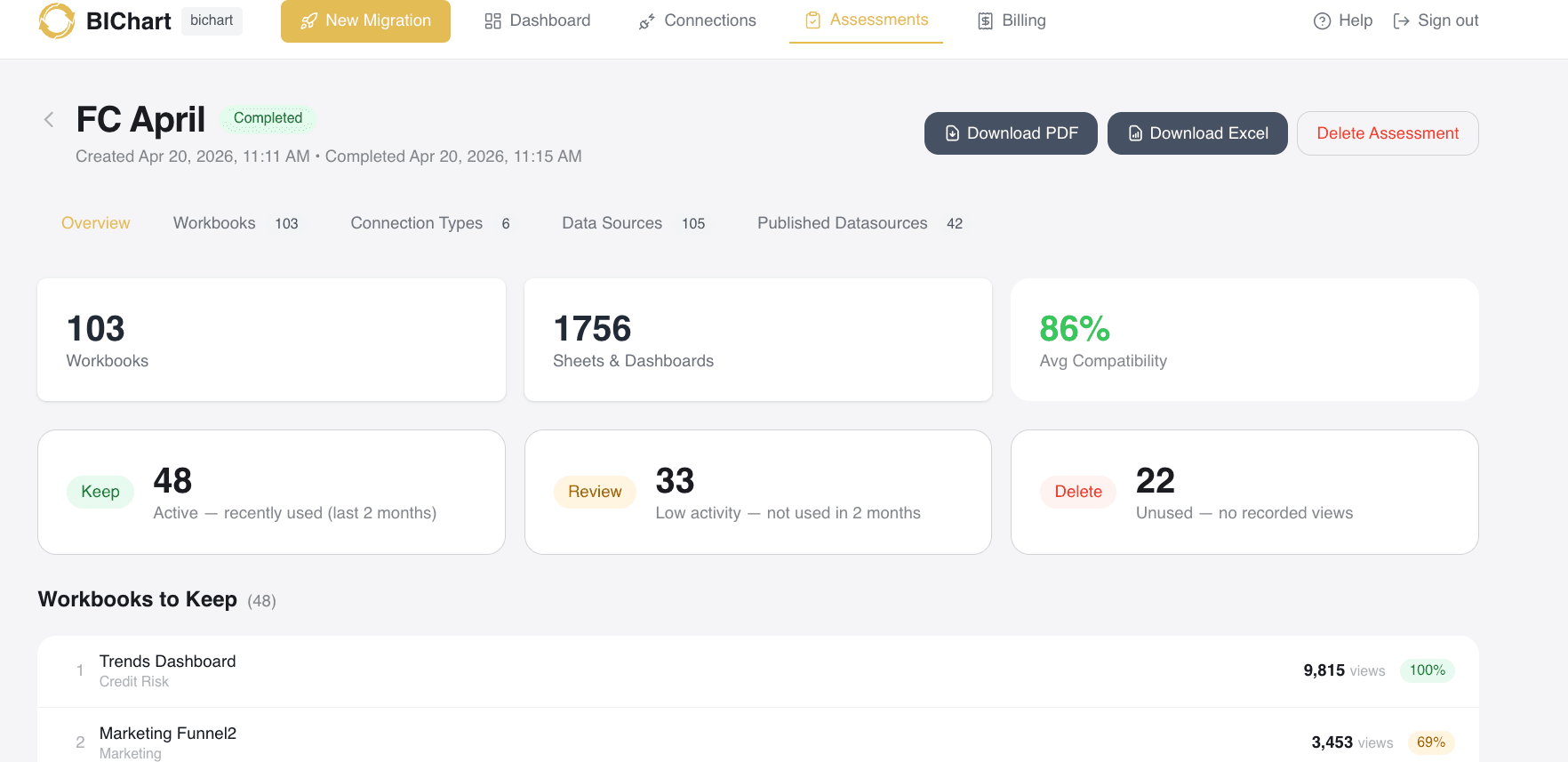
Task: Click the Created and Completed timestamp line
Action: pyautogui.click(x=329, y=156)
